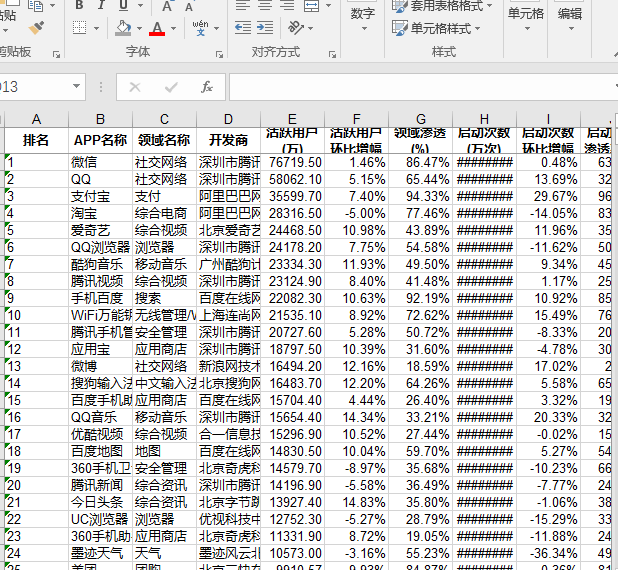Apply red font color

click(157, 28)
